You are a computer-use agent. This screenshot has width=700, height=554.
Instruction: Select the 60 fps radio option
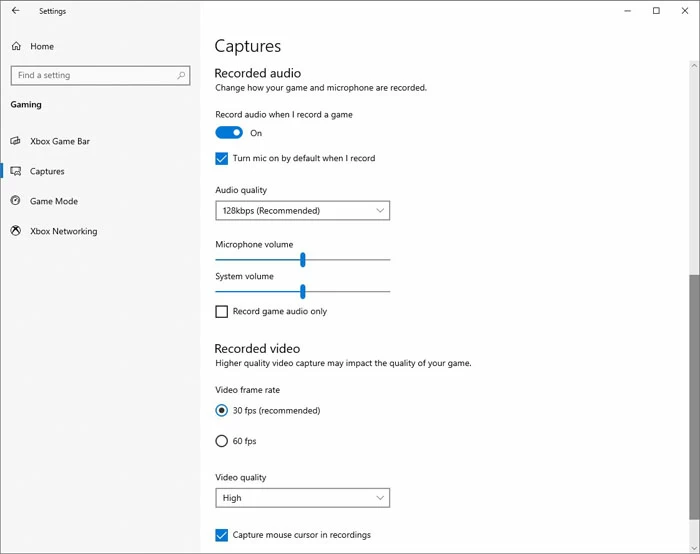[x=222, y=441]
